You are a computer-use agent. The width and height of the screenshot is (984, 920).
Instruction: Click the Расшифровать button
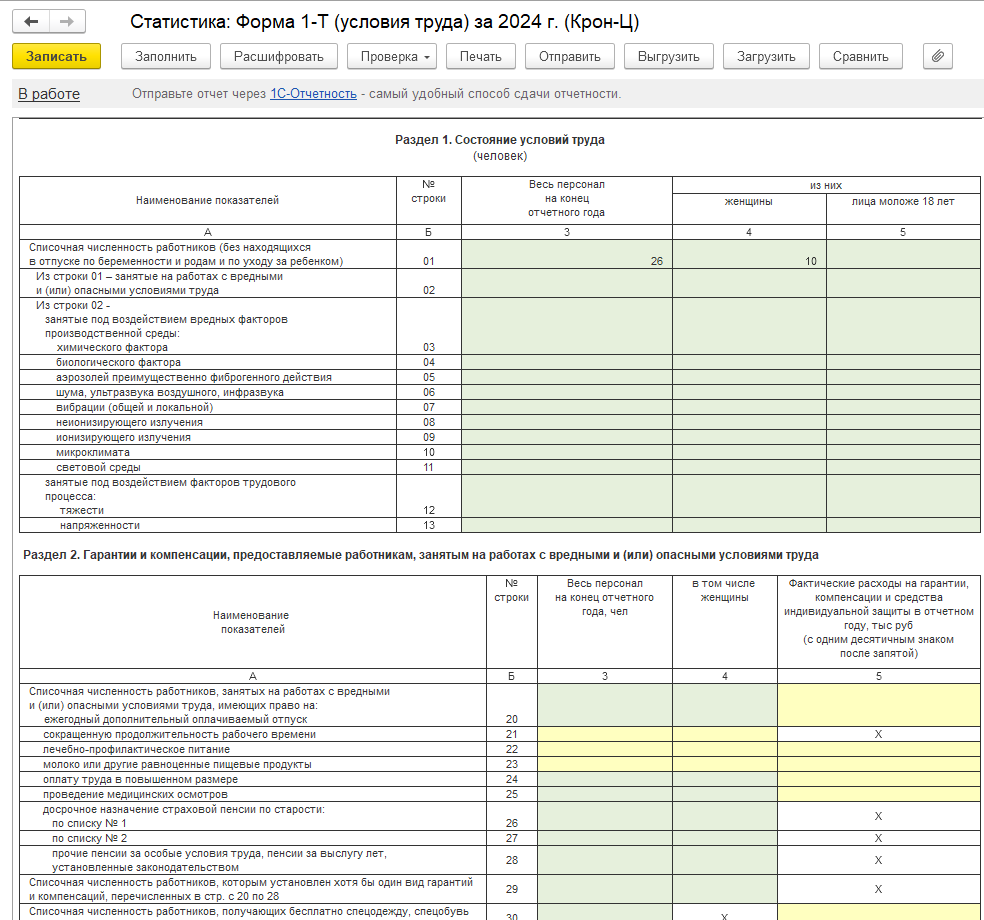tap(279, 56)
